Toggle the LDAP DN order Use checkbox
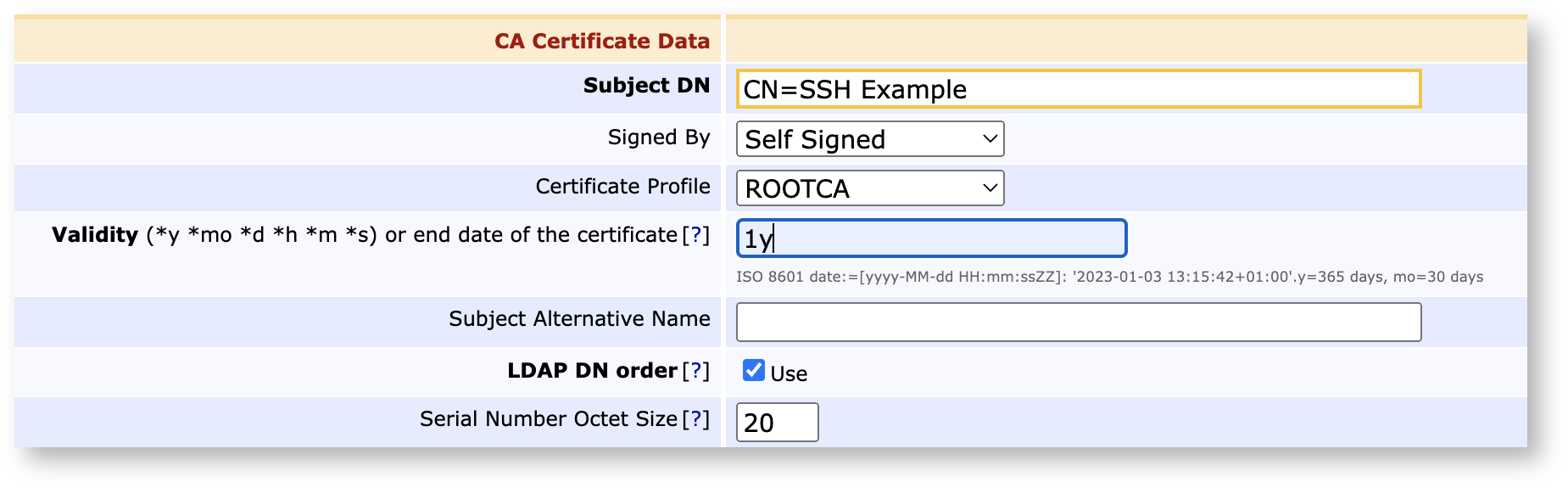Image resolution: width=1568 pixels, height=488 pixels. click(753, 370)
